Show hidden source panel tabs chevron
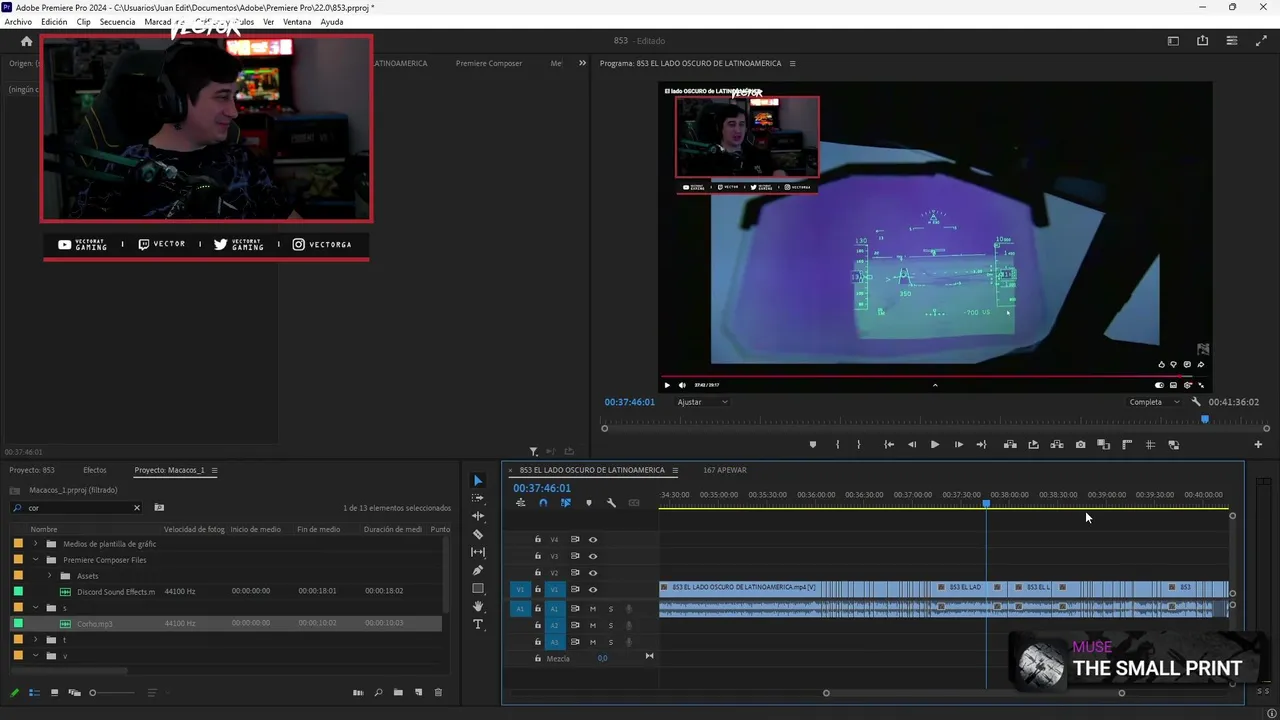Screen dimensions: 1280x720 pos(582,63)
